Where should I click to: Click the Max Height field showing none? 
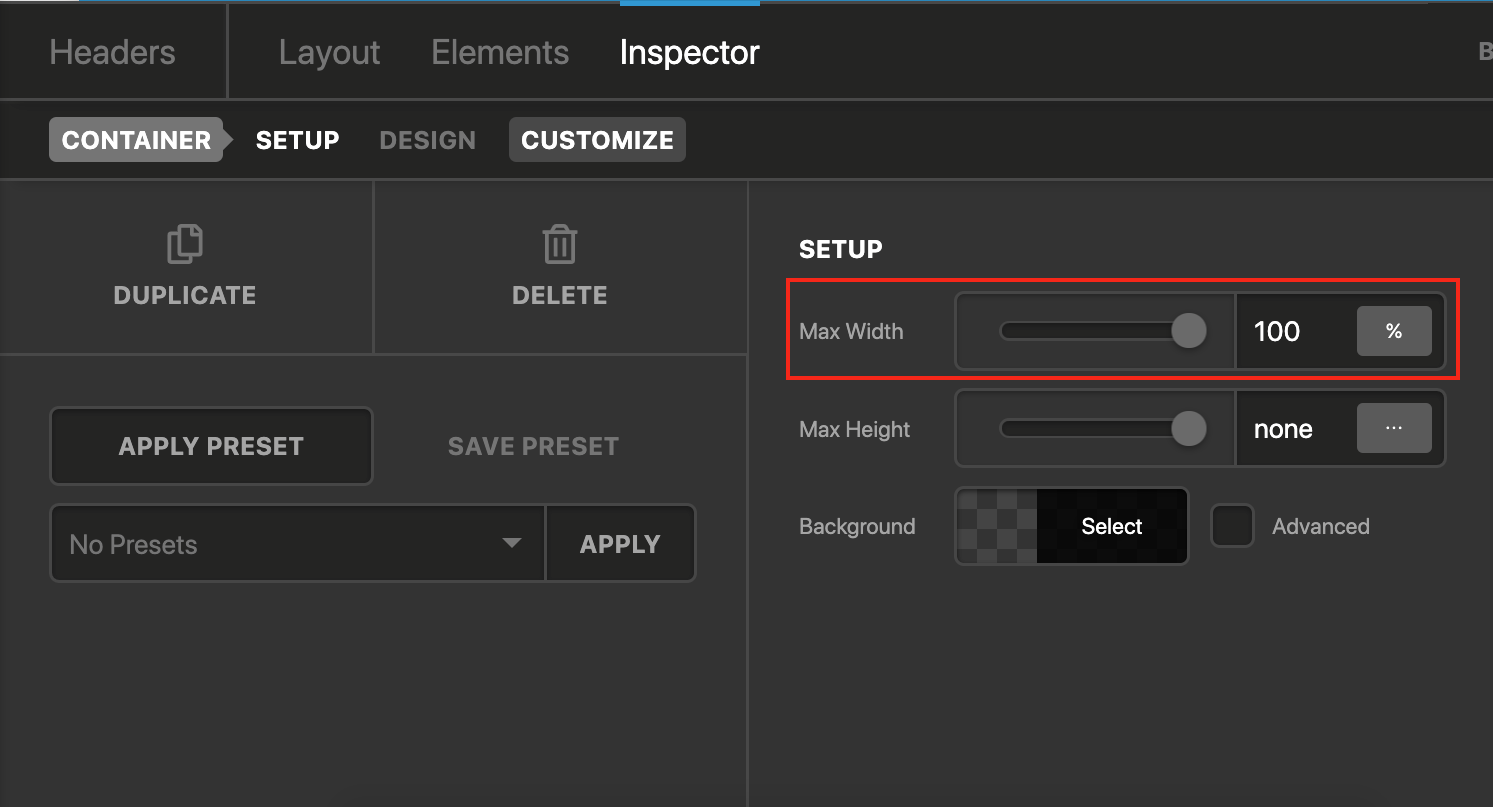[1296, 429]
